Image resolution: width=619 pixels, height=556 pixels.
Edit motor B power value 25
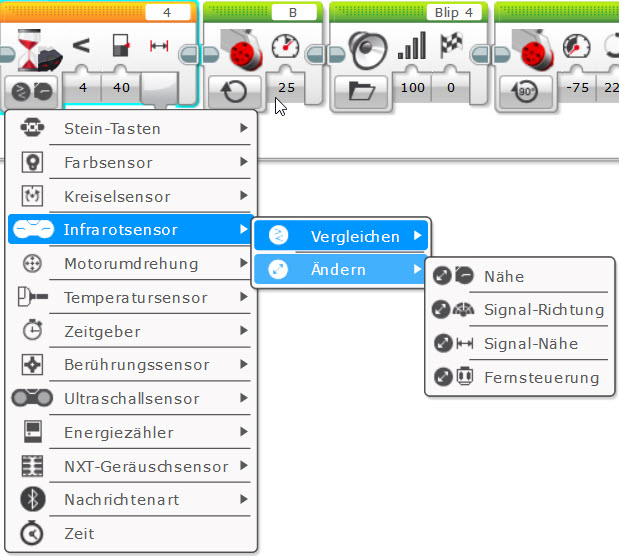click(286, 87)
